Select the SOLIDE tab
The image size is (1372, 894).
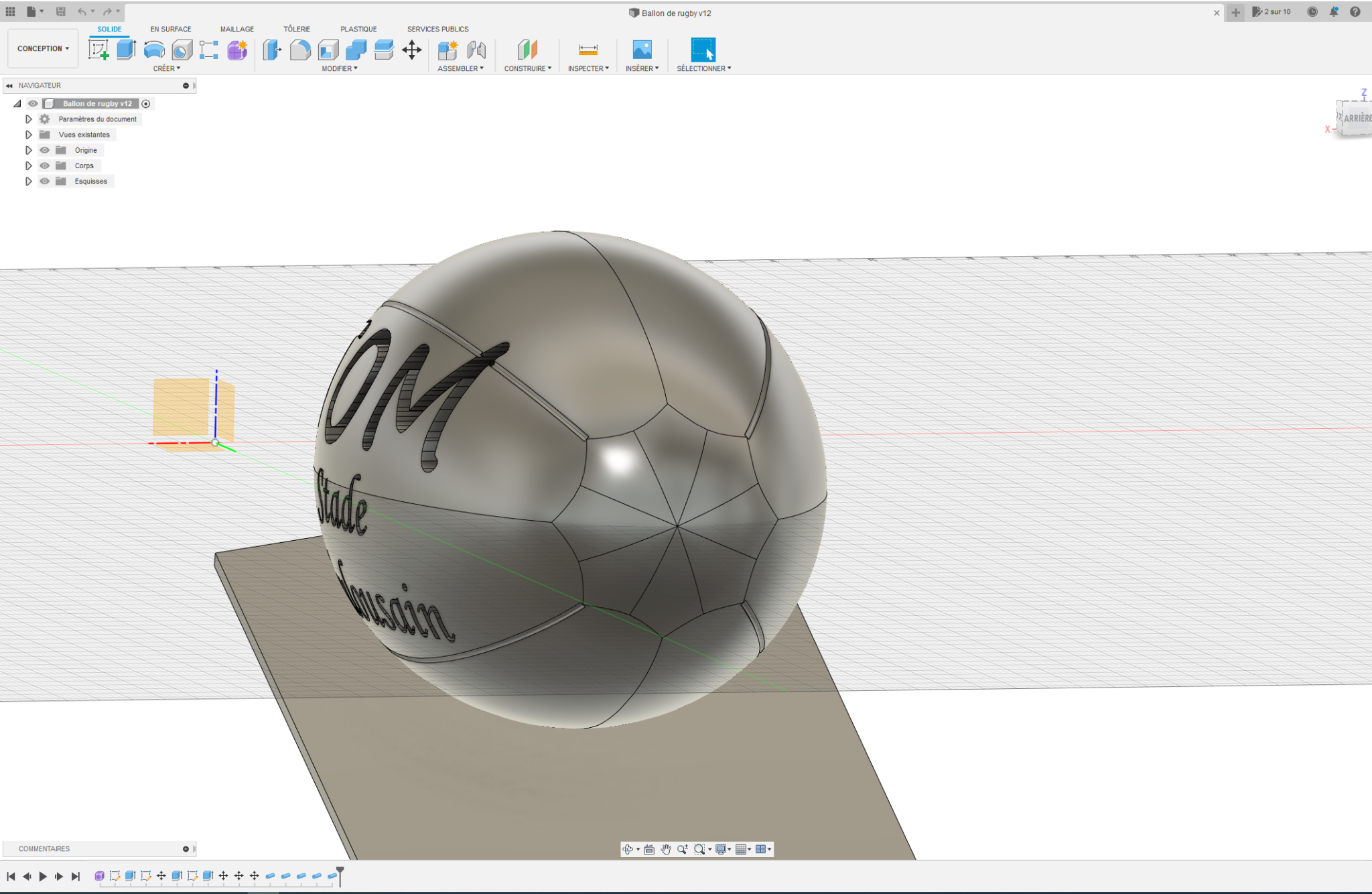[109, 29]
